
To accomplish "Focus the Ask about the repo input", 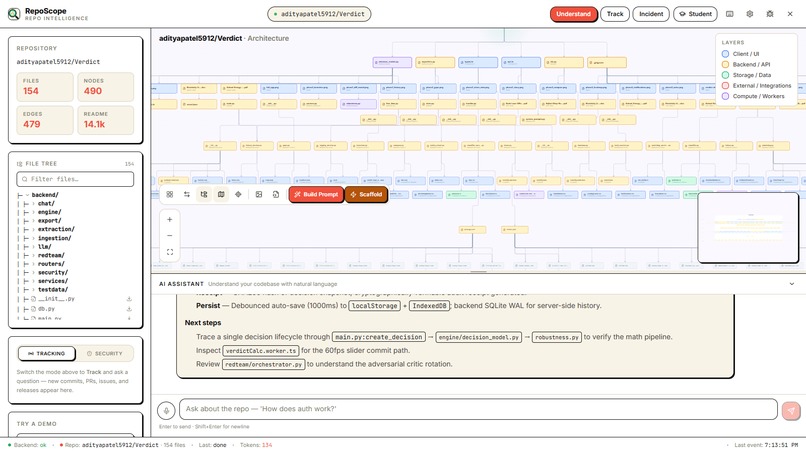I will coord(478,409).
